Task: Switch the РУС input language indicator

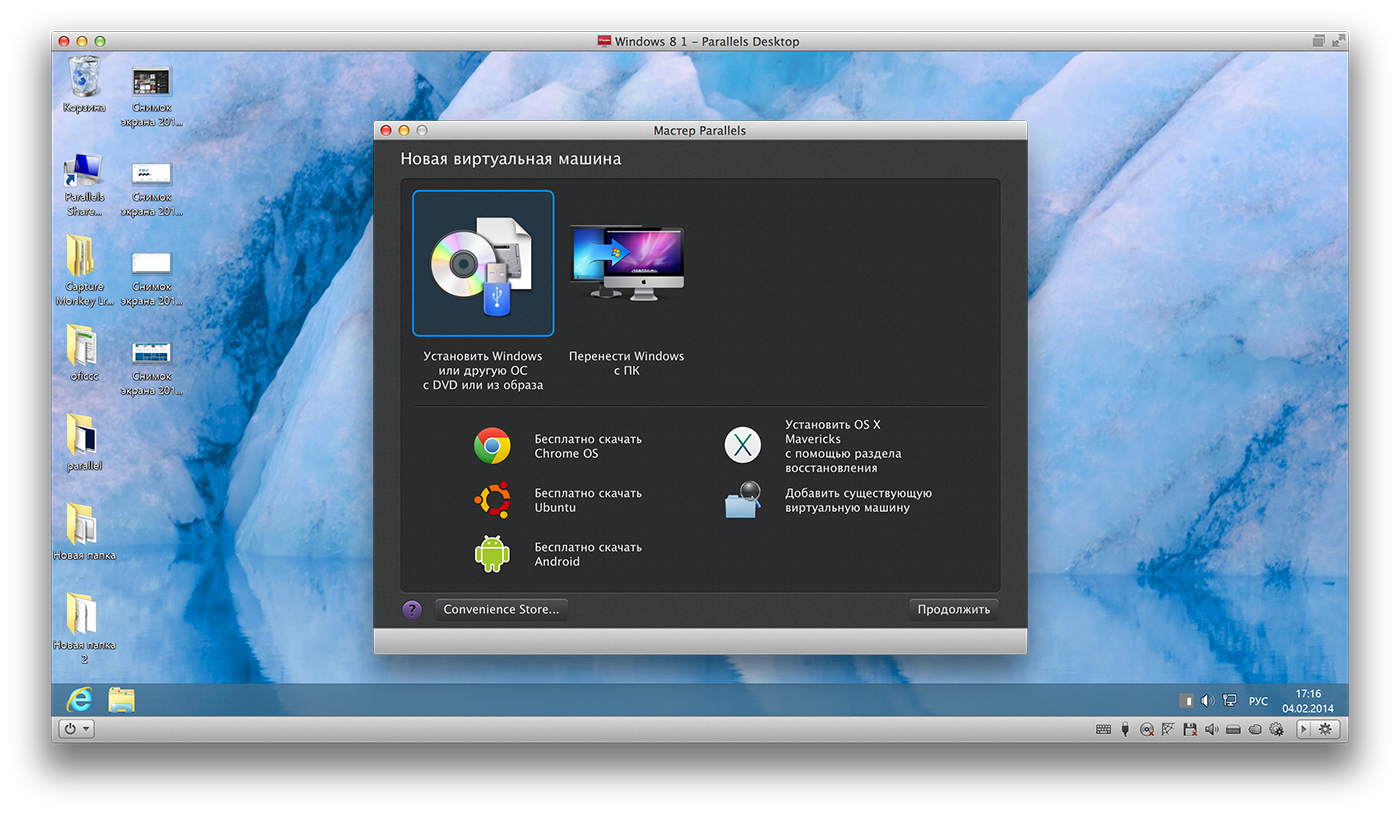Action: point(1258,701)
